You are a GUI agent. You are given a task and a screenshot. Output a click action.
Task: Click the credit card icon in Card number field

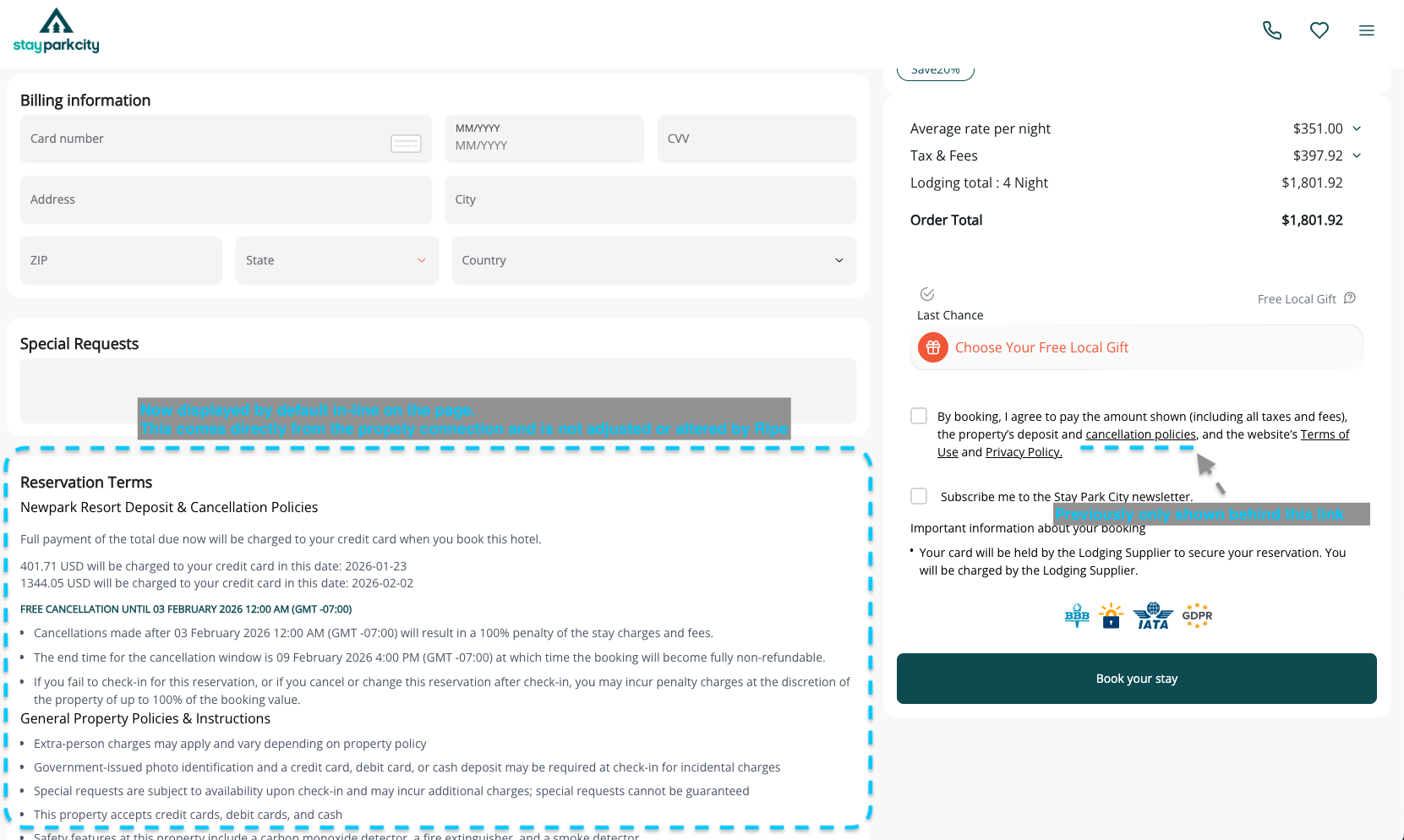(406, 143)
